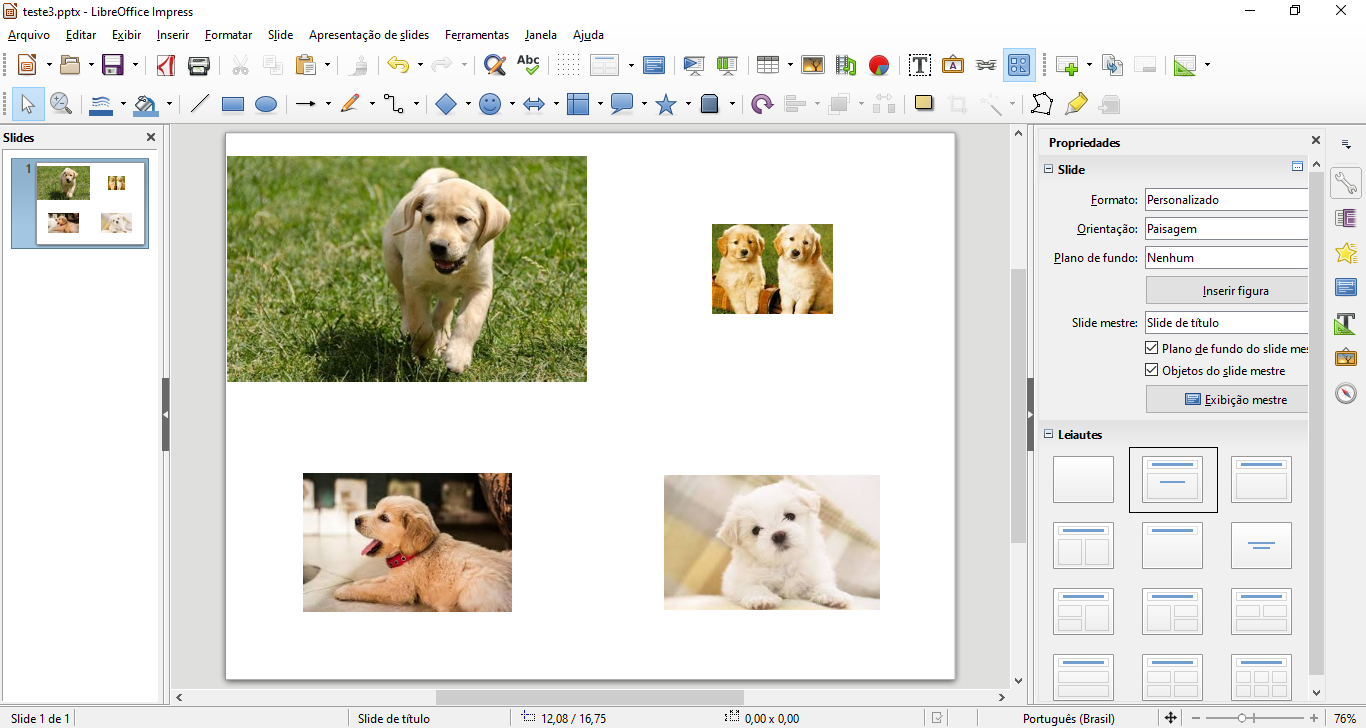Click the spelling check icon
Image resolution: width=1366 pixels, height=728 pixels.
(528, 65)
